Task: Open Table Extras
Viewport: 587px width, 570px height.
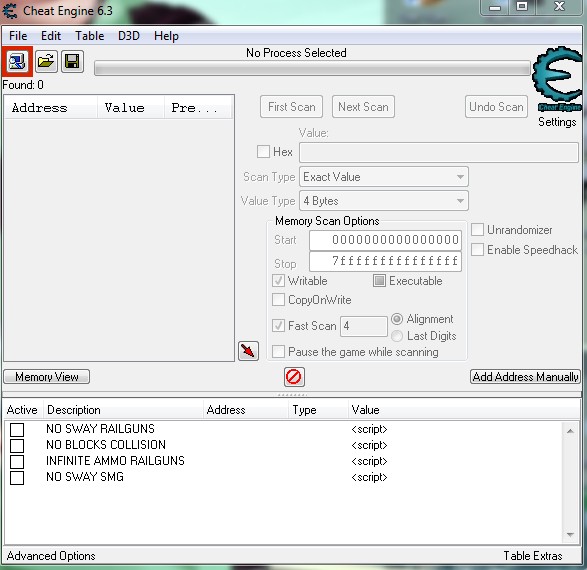Action: [533, 556]
